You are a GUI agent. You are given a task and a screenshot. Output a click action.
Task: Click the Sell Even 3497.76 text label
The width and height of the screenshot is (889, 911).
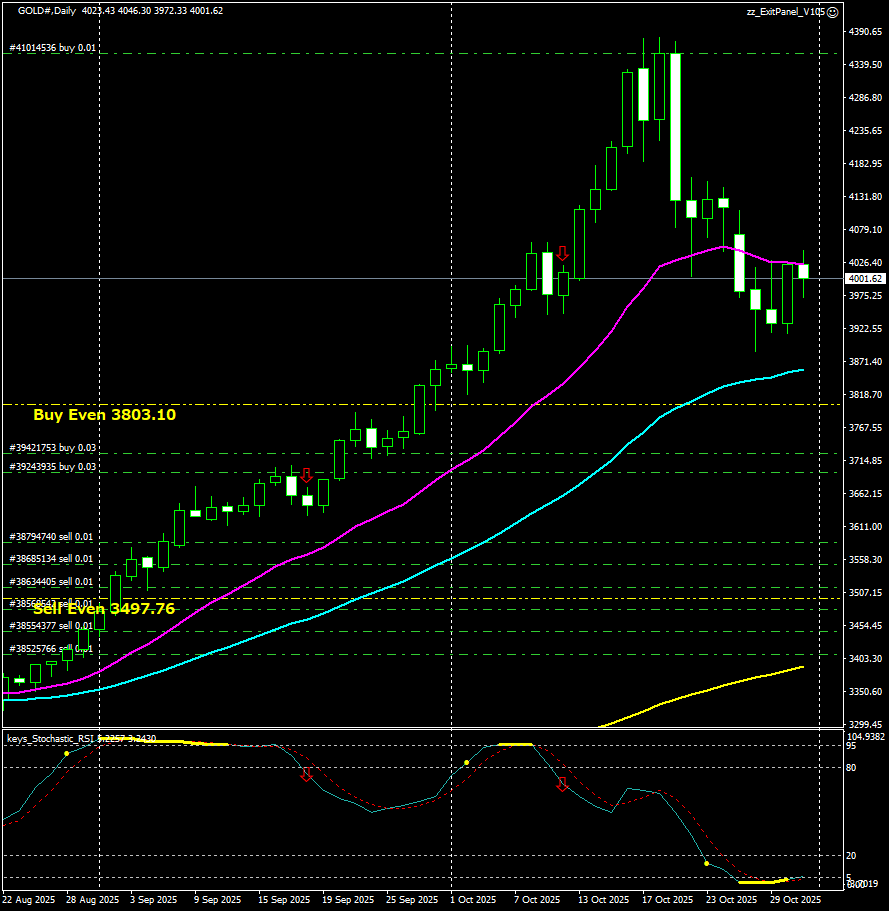point(104,608)
